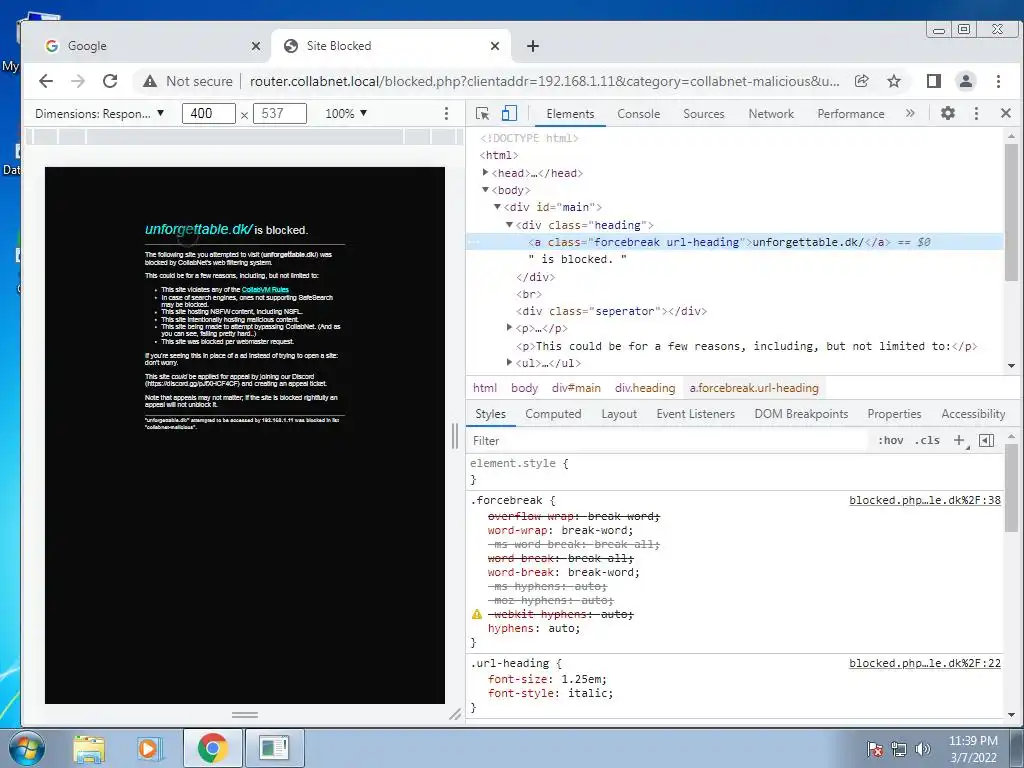Click the forward navigation arrow

[x=78, y=81]
